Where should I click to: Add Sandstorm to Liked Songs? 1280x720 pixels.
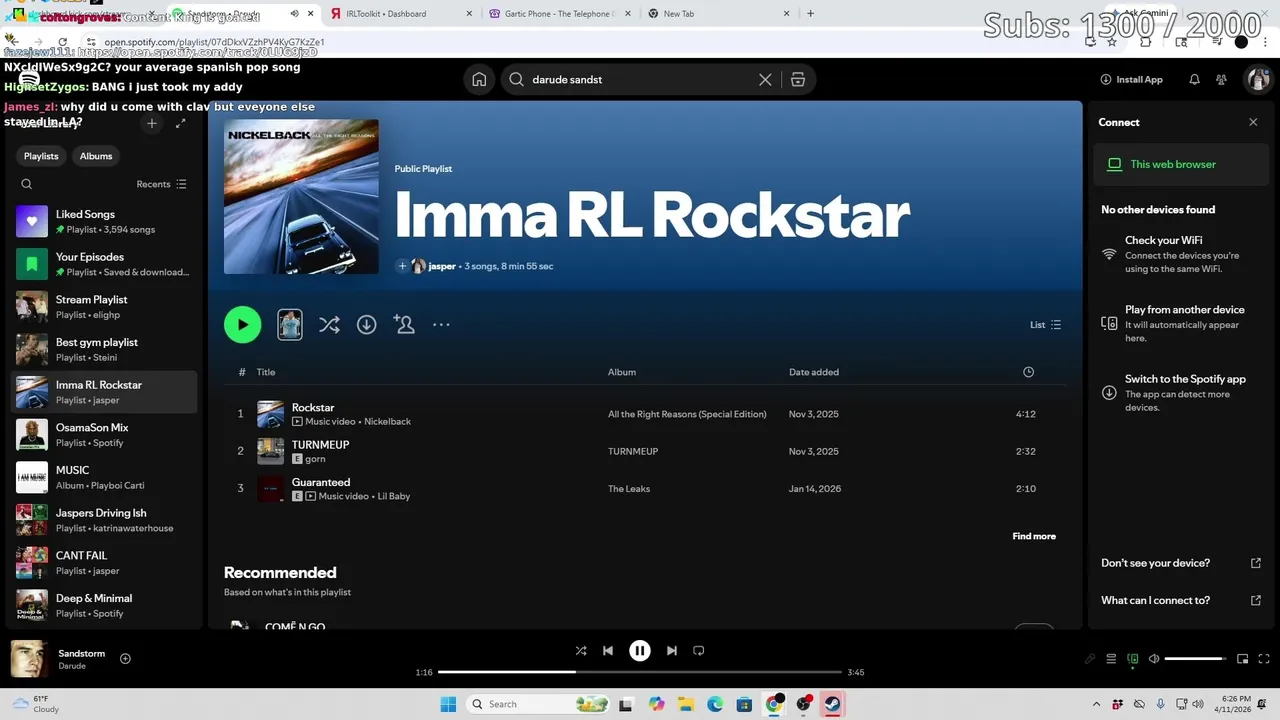pyautogui.click(x=125, y=659)
